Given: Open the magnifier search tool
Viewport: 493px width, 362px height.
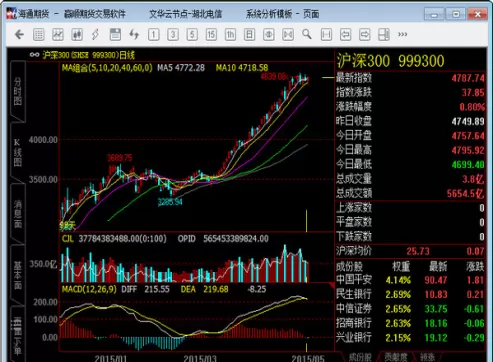Looking at the screenshot, I should 307,34.
